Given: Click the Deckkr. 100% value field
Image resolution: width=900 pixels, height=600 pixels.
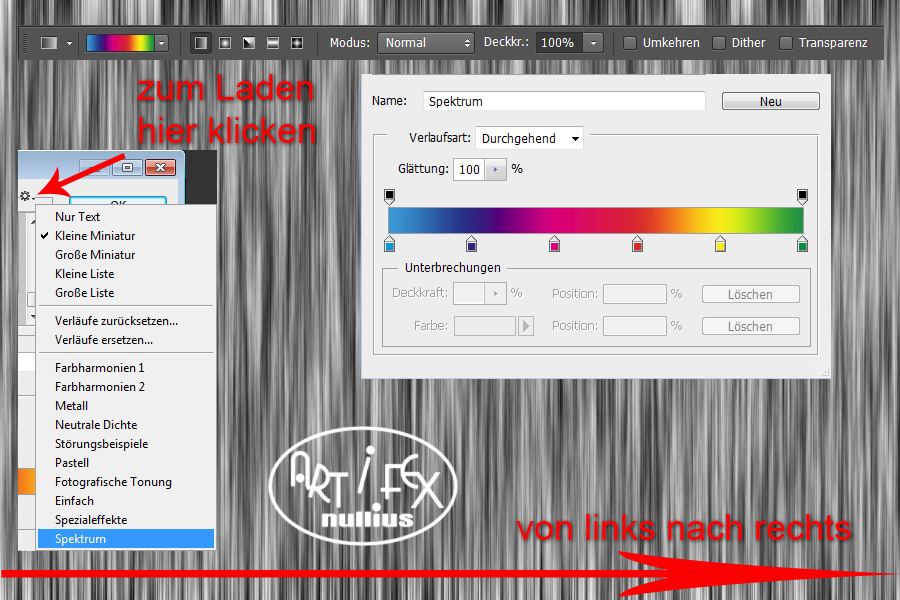Looking at the screenshot, I should 559,43.
